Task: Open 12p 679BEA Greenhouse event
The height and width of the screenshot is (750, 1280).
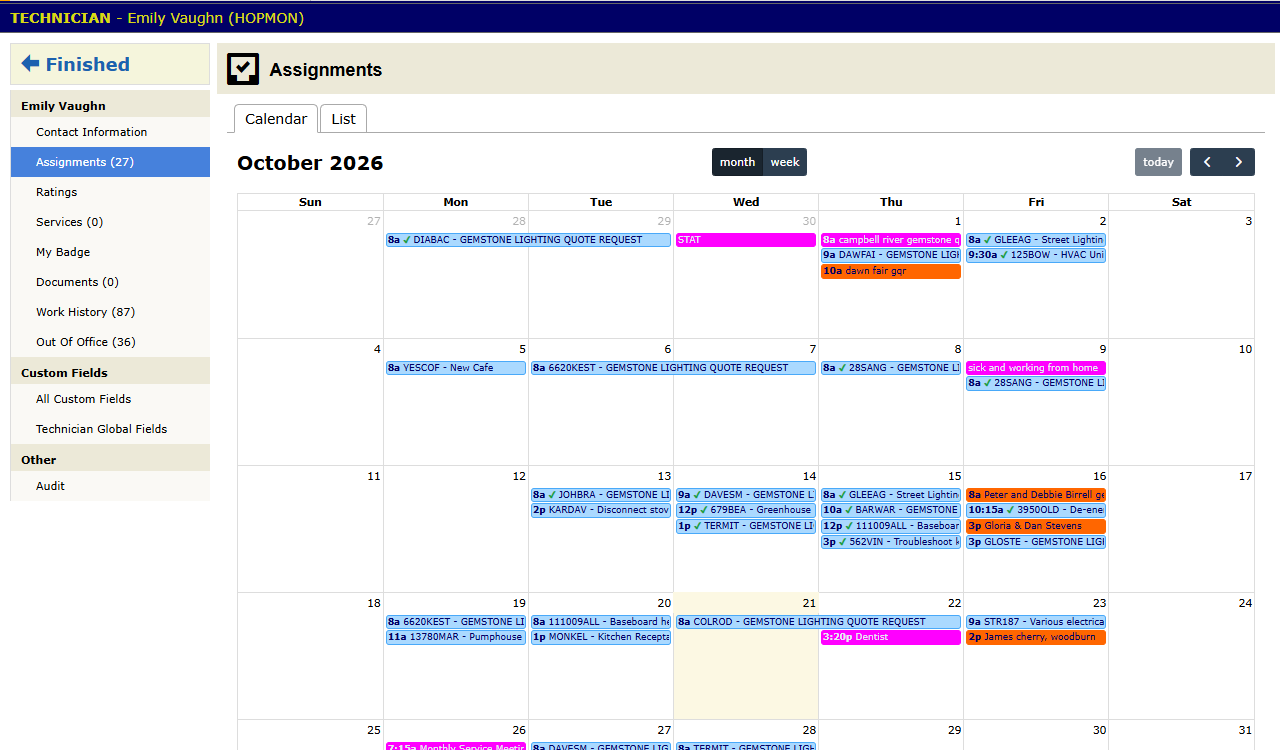Action: 746,510
